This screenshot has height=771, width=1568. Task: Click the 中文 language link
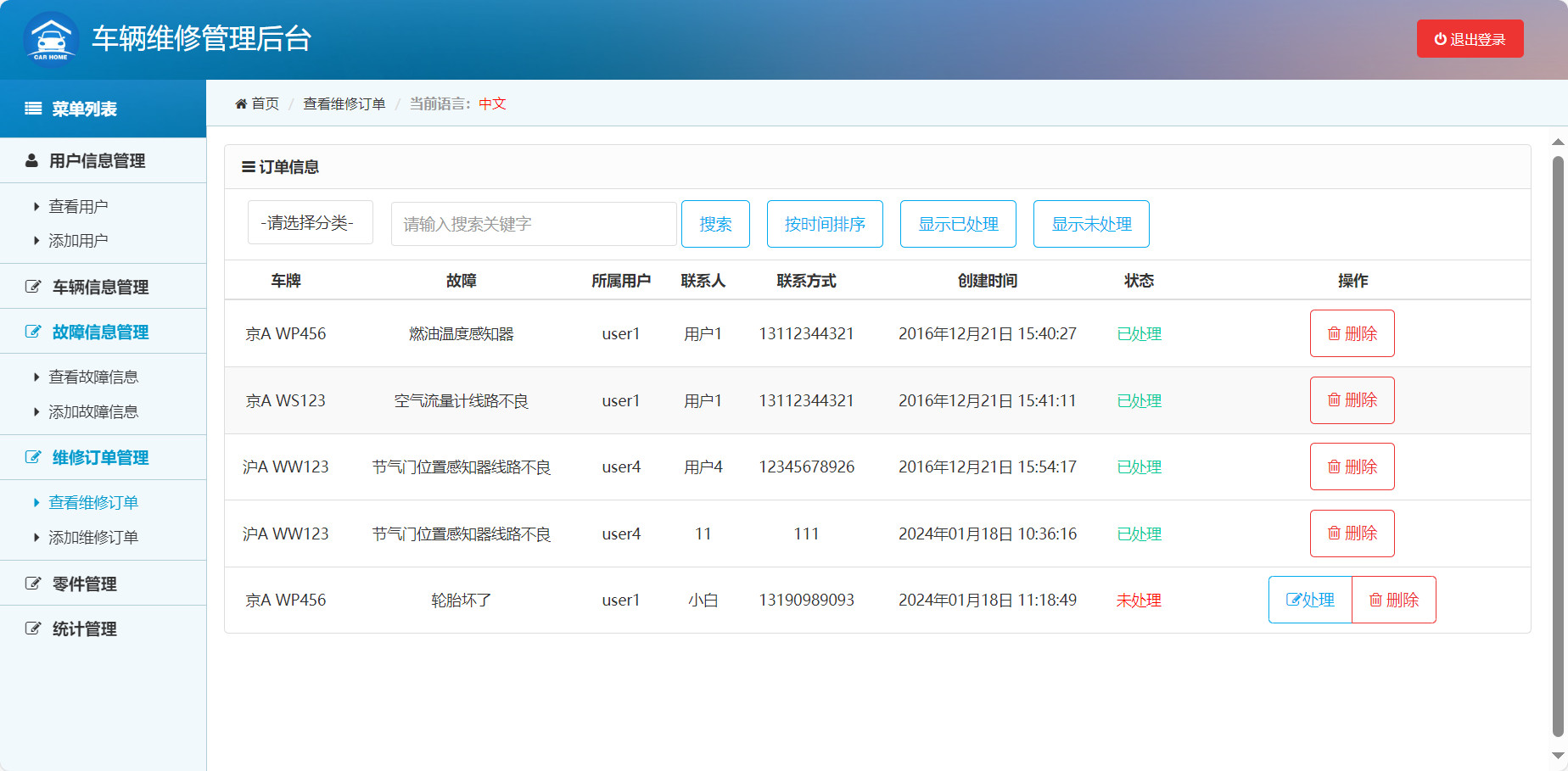pyautogui.click(x=492, y=103)
